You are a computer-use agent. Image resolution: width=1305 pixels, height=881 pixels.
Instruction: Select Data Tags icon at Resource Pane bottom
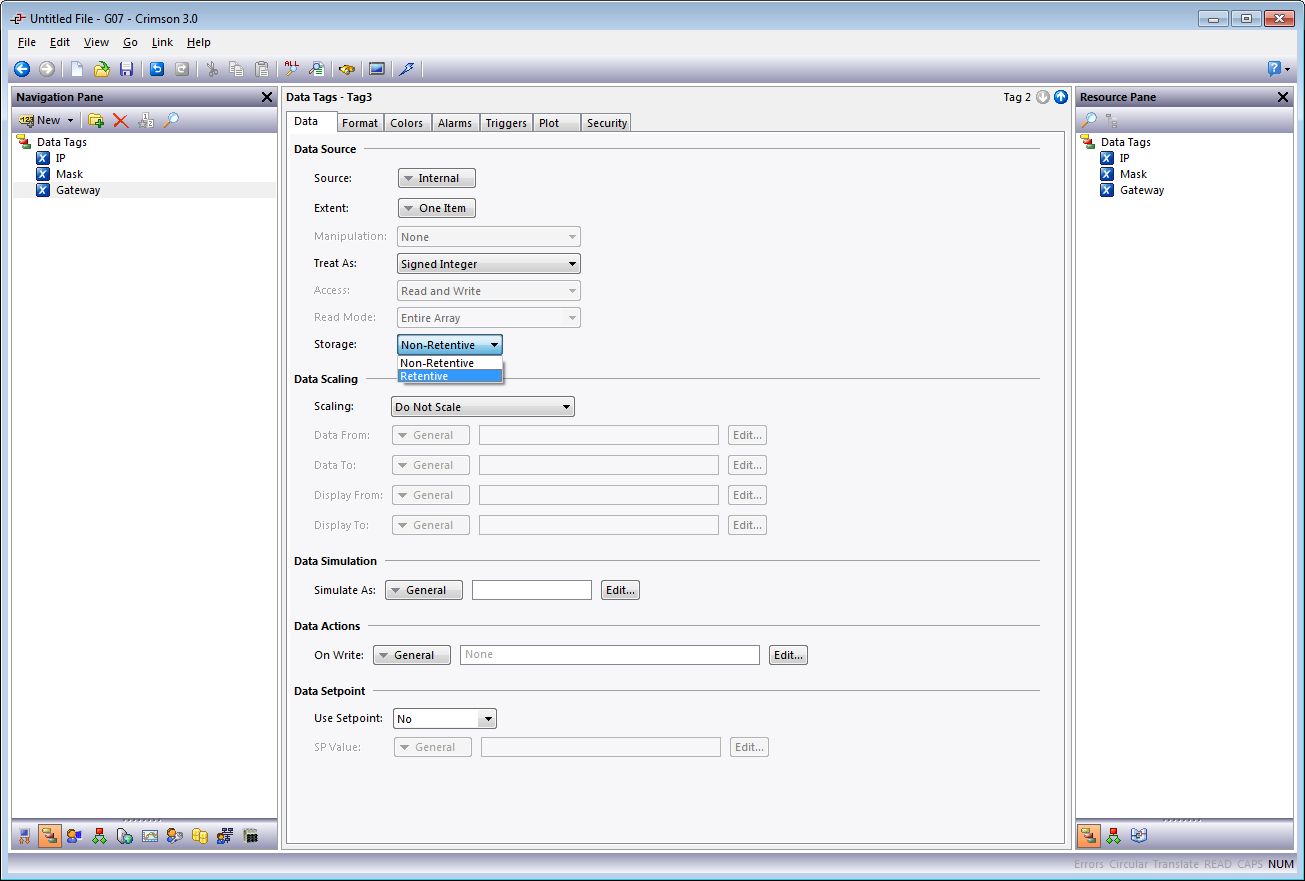pyautogui.click(x=1089, y=835)
